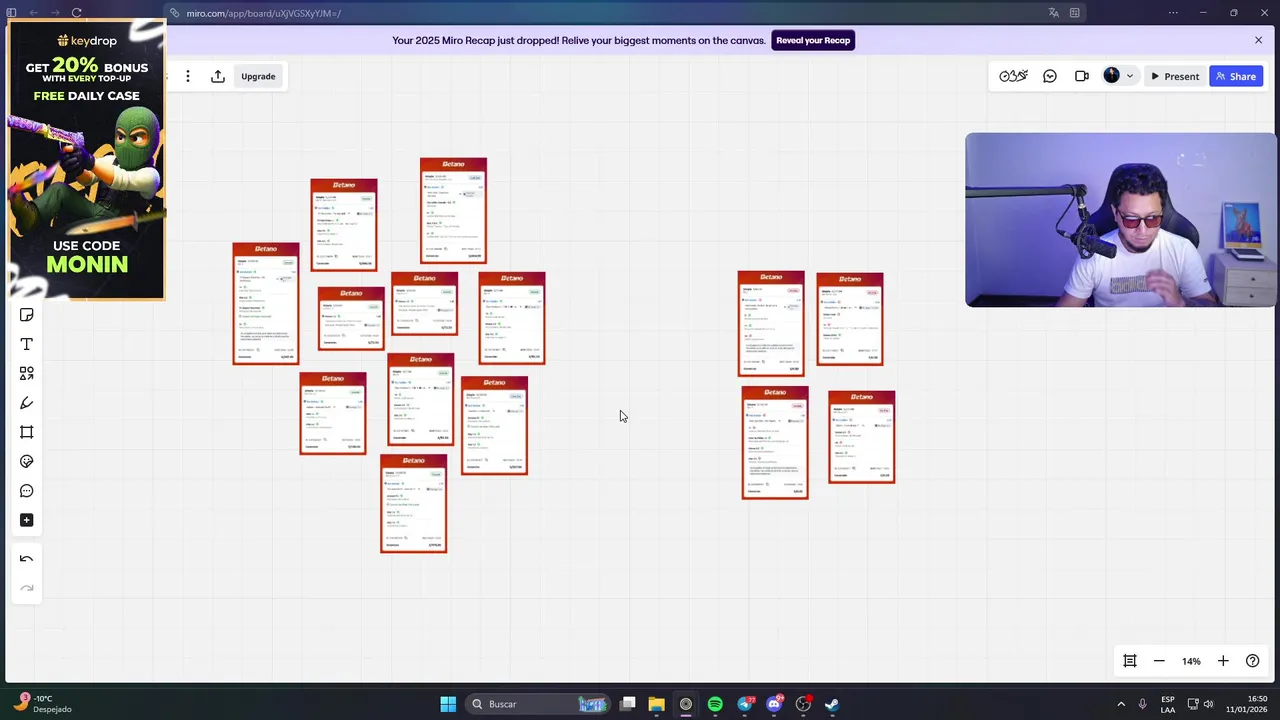Click Reveal your Recap button

point(813,40)
